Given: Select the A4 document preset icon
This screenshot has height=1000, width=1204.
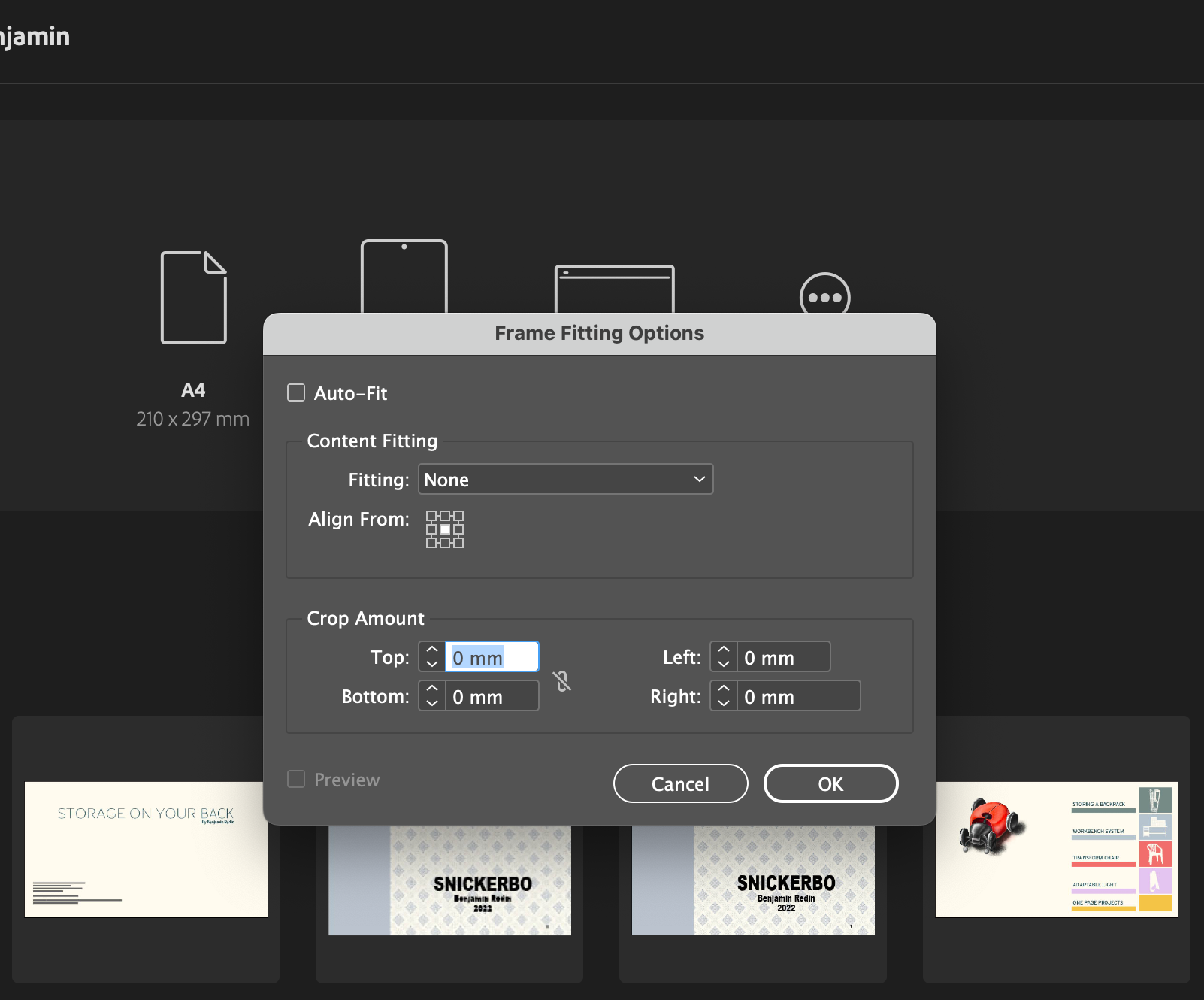Looking at the screenshot, I should click(193, 297).
